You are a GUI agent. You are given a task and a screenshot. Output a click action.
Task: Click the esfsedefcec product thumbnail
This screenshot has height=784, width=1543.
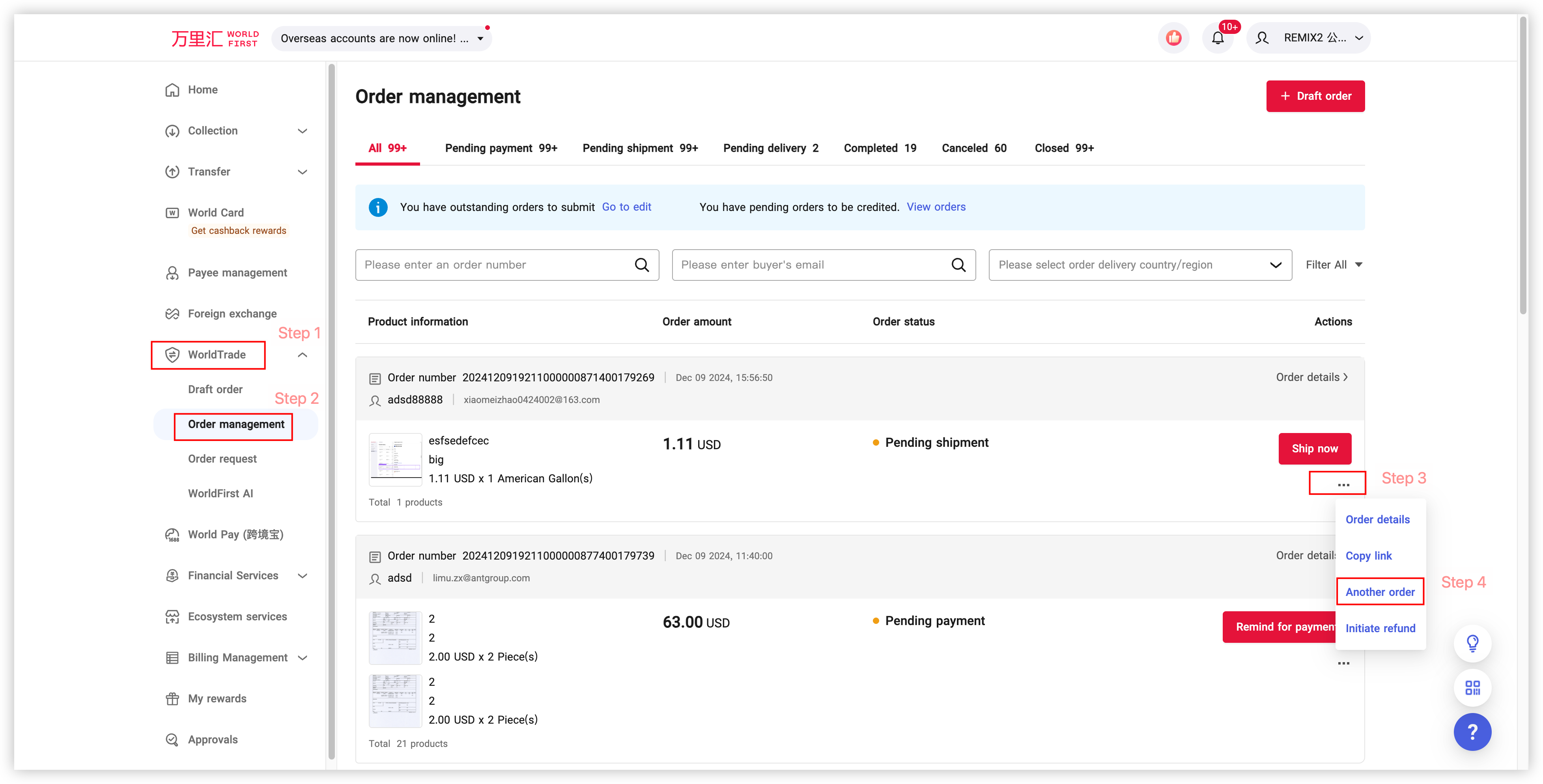[x=395, y=459]
